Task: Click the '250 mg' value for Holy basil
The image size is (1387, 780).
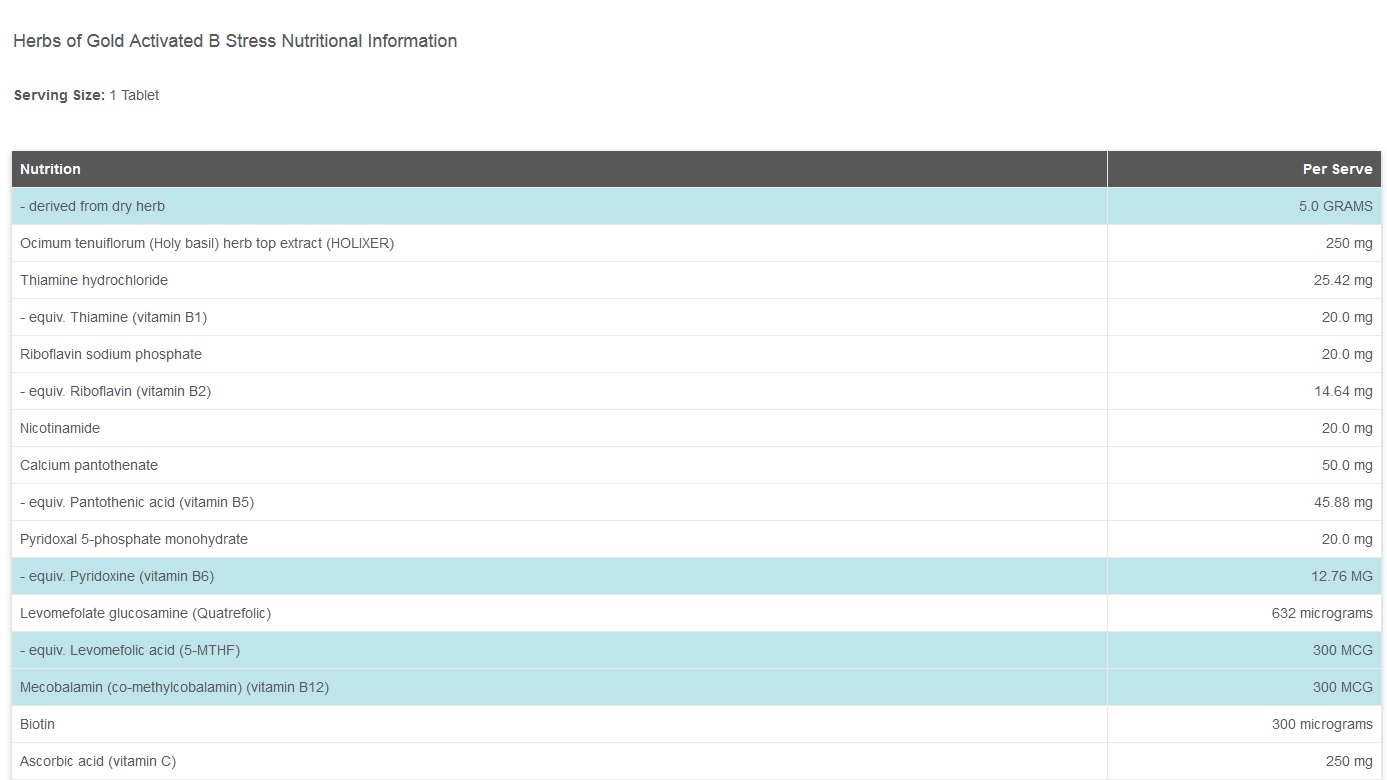Action: (1349, 243)
